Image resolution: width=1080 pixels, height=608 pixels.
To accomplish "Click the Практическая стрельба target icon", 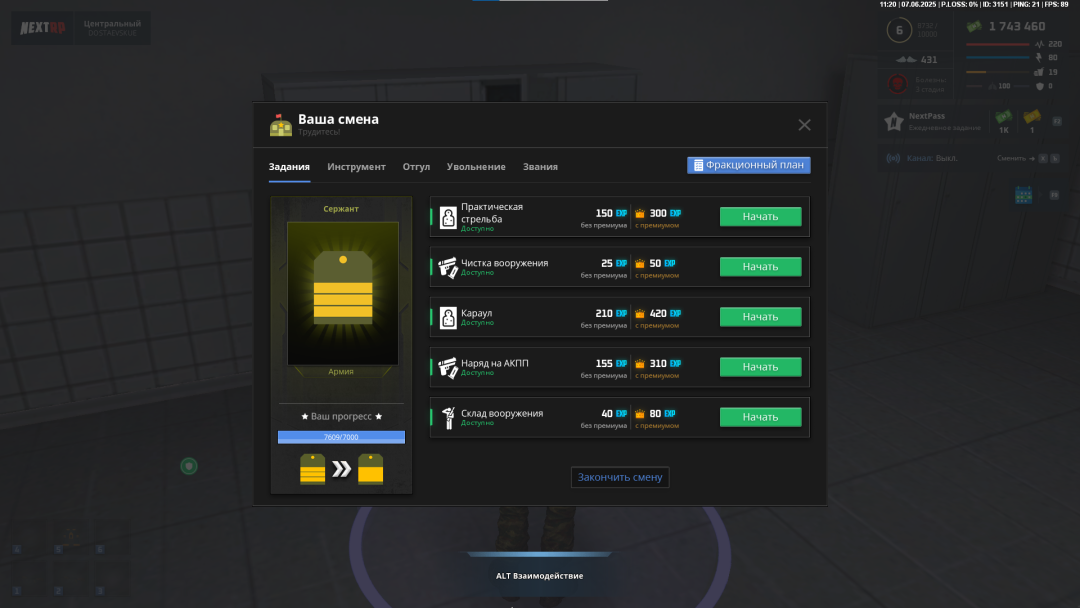I will (448, 217).
